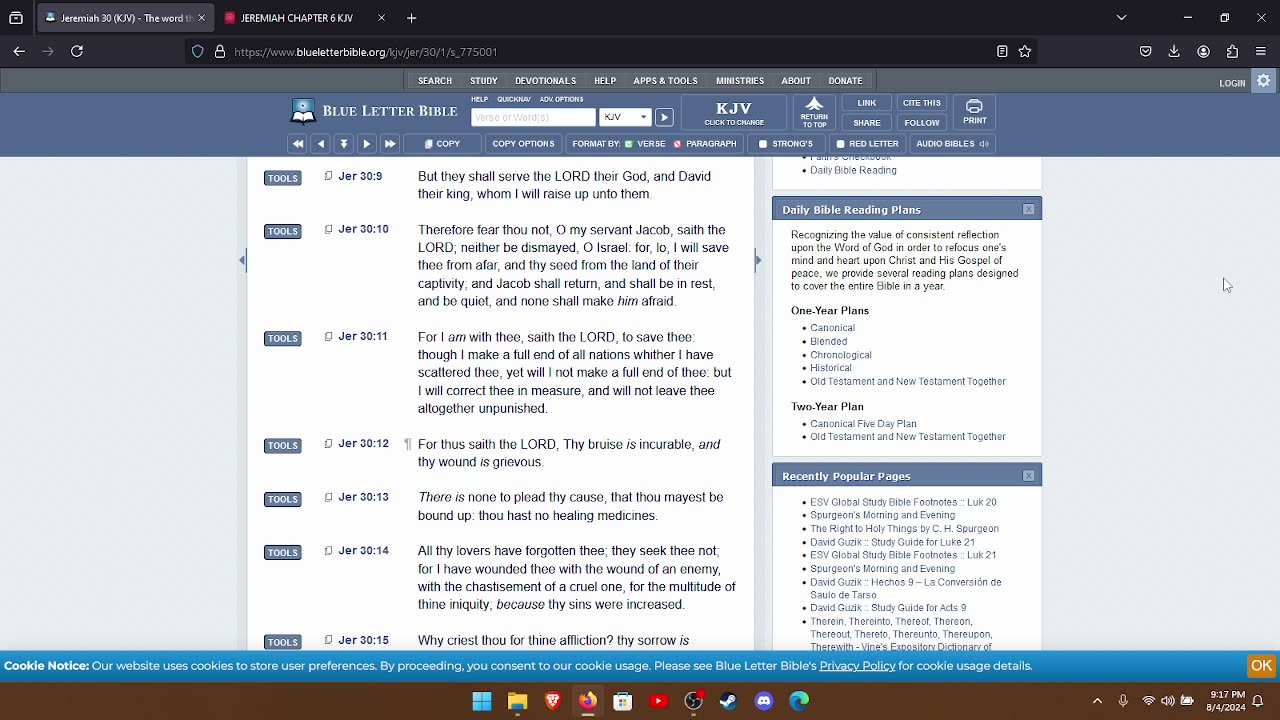Viewport: 1280px width, 720px height.
Task: Toggle Verse format checkbox
Action: pyautogui.click(x=629, y=144)
